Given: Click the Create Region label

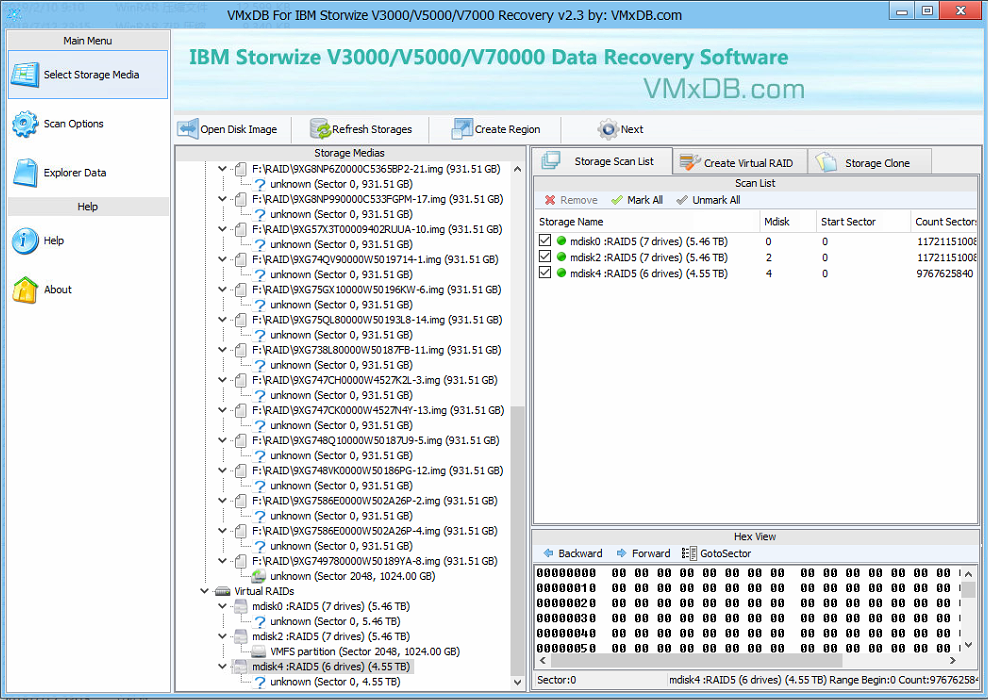Looking at the screenshot, I should click(507, 129).
